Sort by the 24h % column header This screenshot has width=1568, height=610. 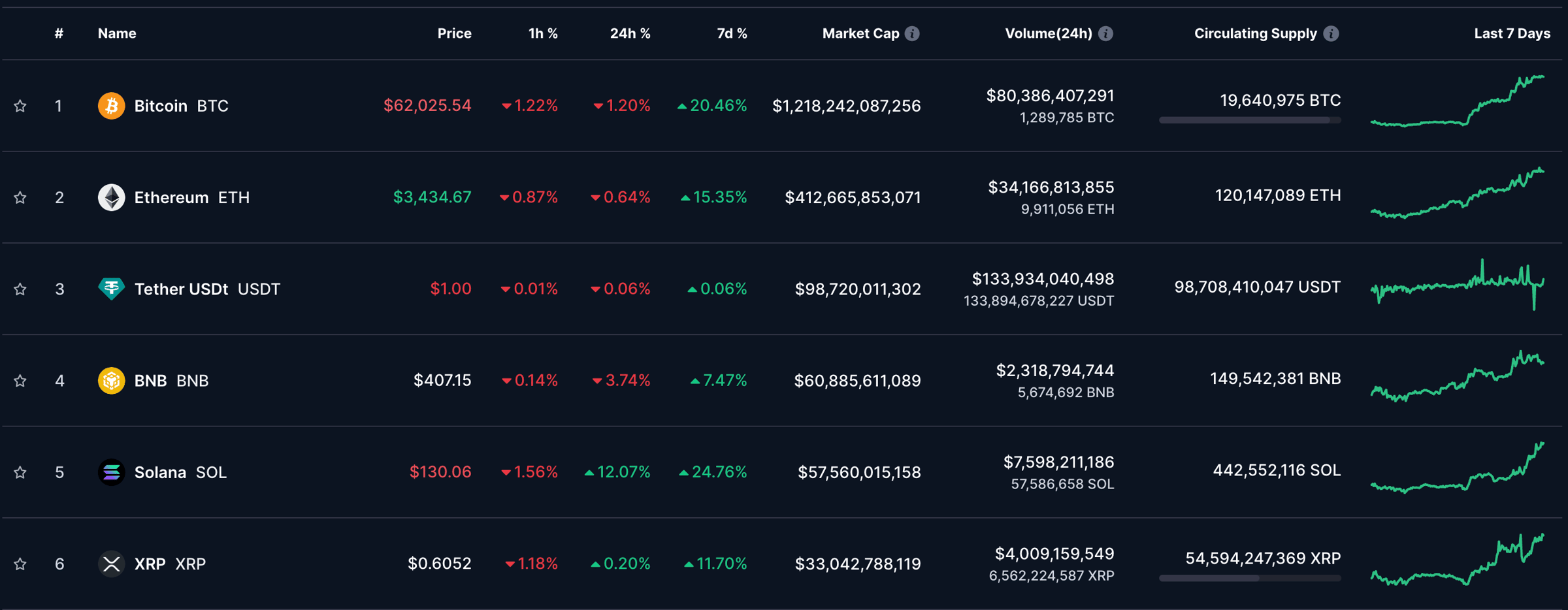coord(630,33)
